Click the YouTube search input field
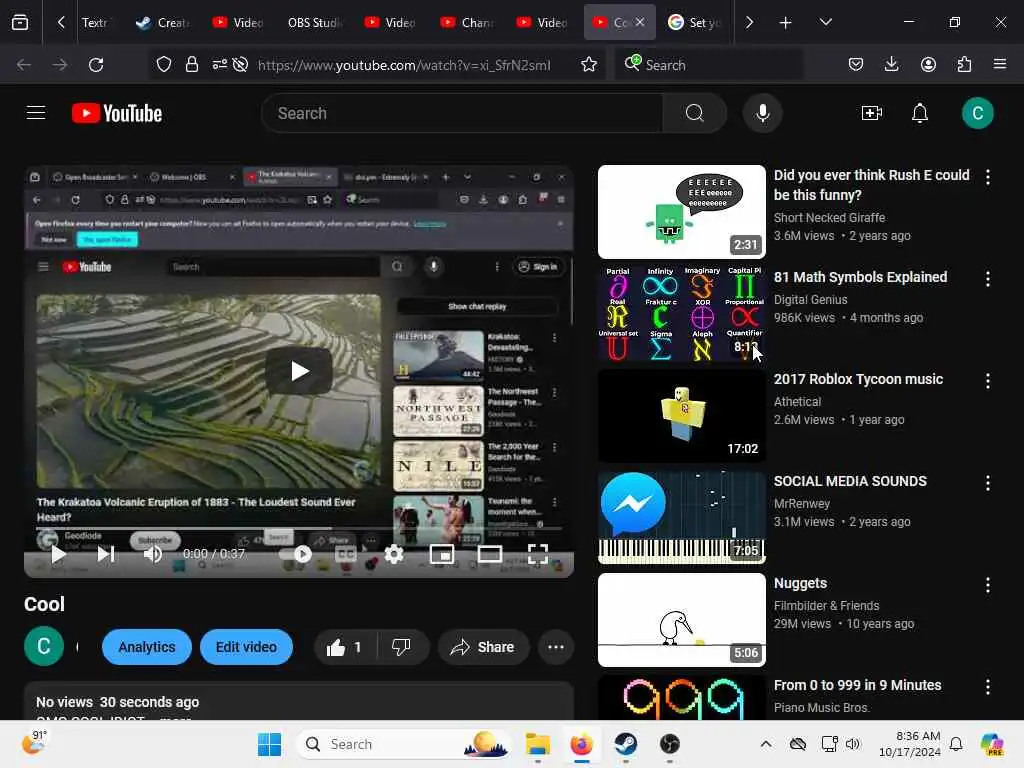 [x=462, y=113]
